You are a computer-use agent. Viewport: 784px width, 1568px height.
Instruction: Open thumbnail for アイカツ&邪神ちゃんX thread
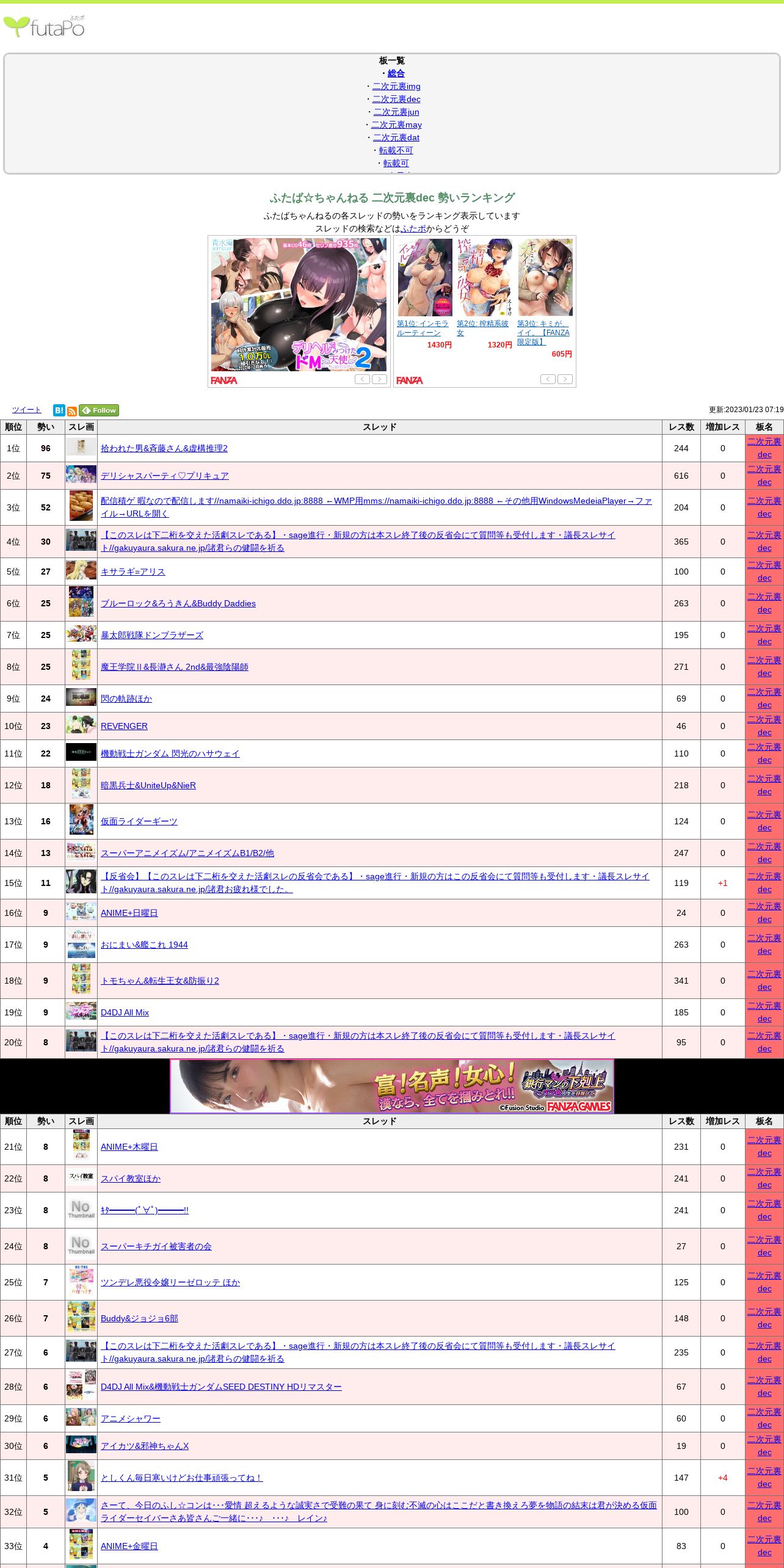(81, 1445)
